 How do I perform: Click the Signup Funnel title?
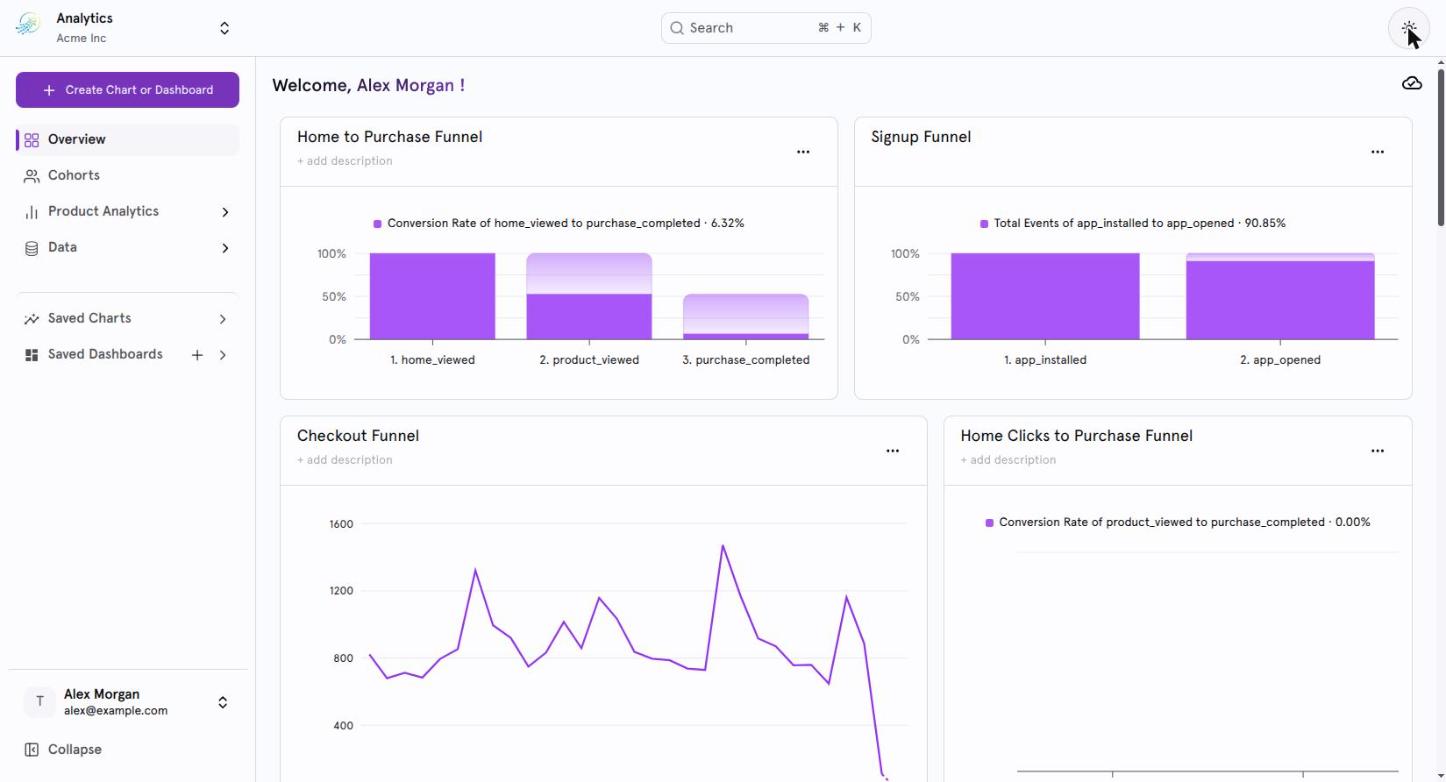coord(921,137)
